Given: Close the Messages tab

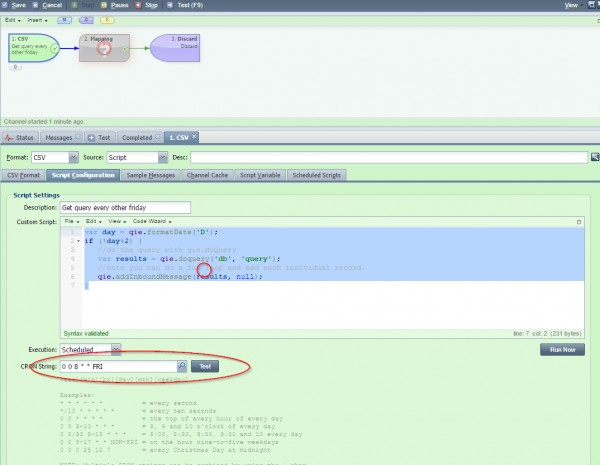Looking at the screenshot, I should [x=78, y=137].
